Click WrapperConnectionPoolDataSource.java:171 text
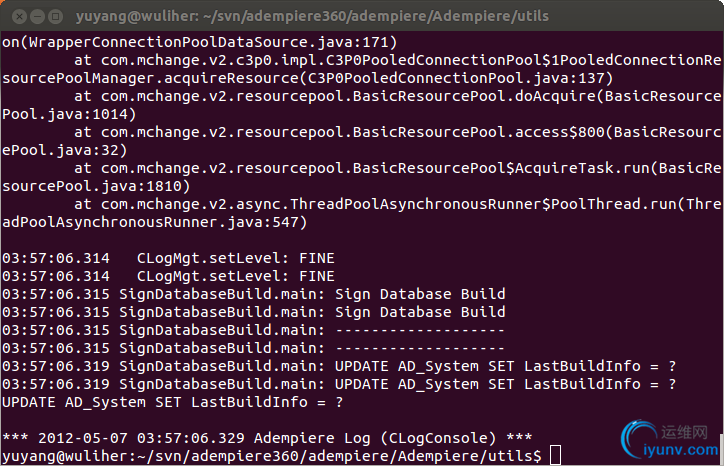The width and height of the screenshot is (724, 466). pos(199,42)
